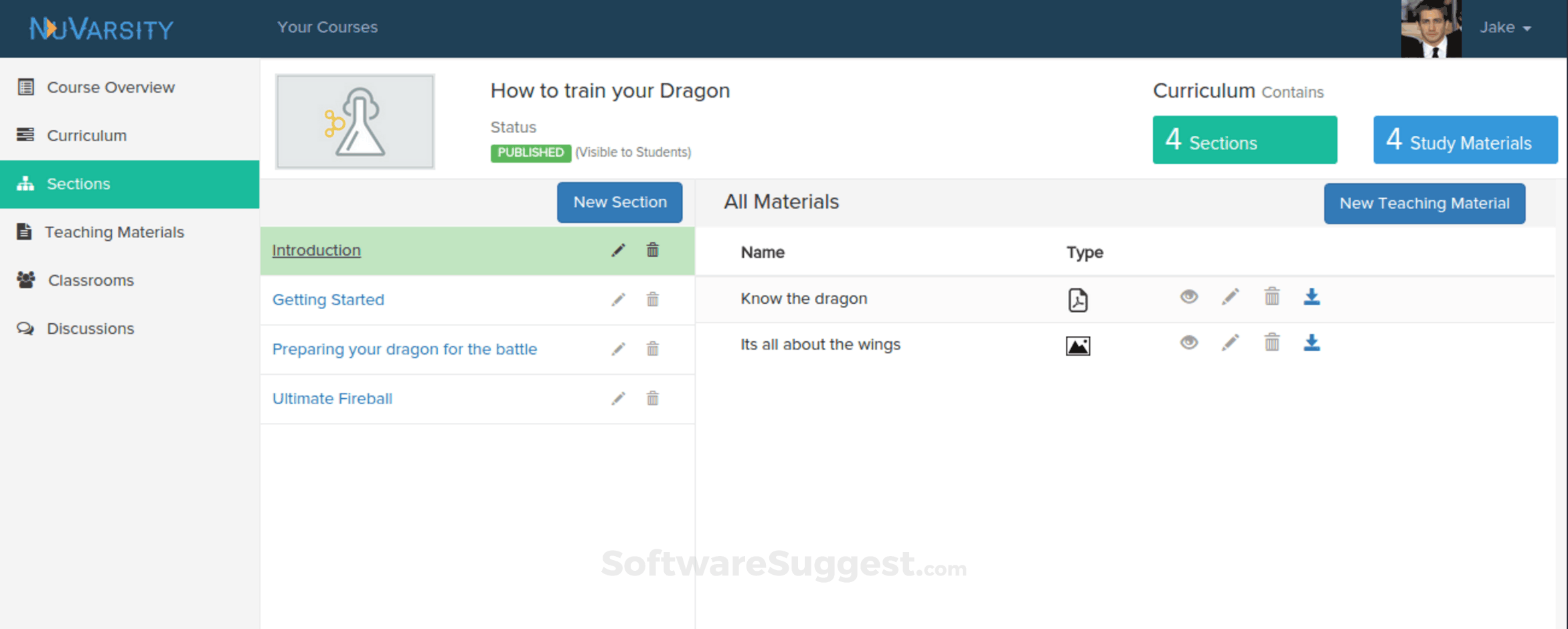Viewport: 1568px width, 629px height.
Task: Open Classrooms from the sidebar
Action: point(25,280)
